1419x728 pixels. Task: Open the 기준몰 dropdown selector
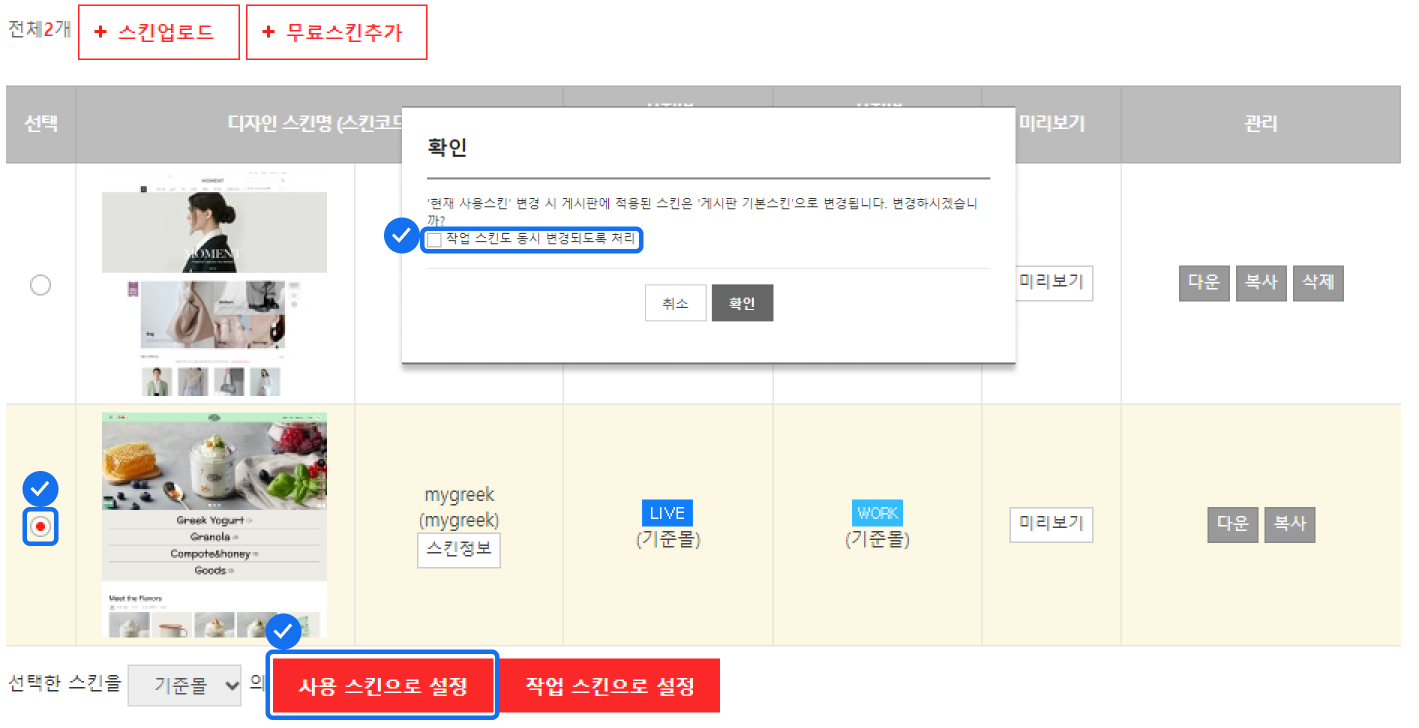pos(185,686)
